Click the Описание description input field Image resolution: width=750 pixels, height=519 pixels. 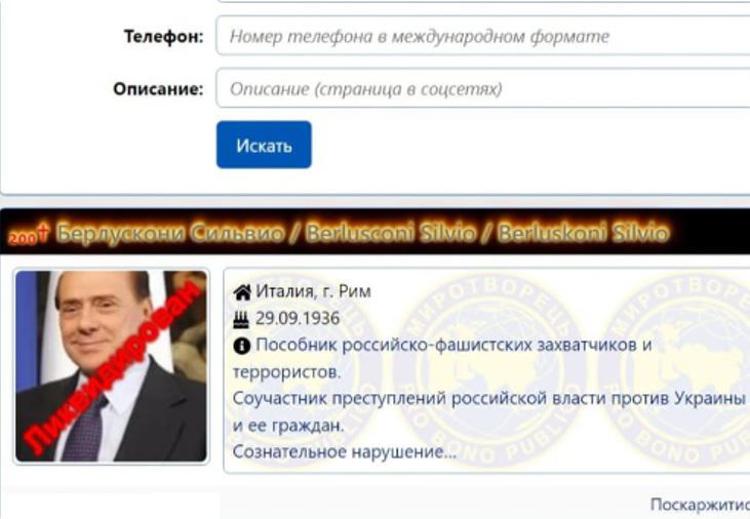tap(483, 88)
